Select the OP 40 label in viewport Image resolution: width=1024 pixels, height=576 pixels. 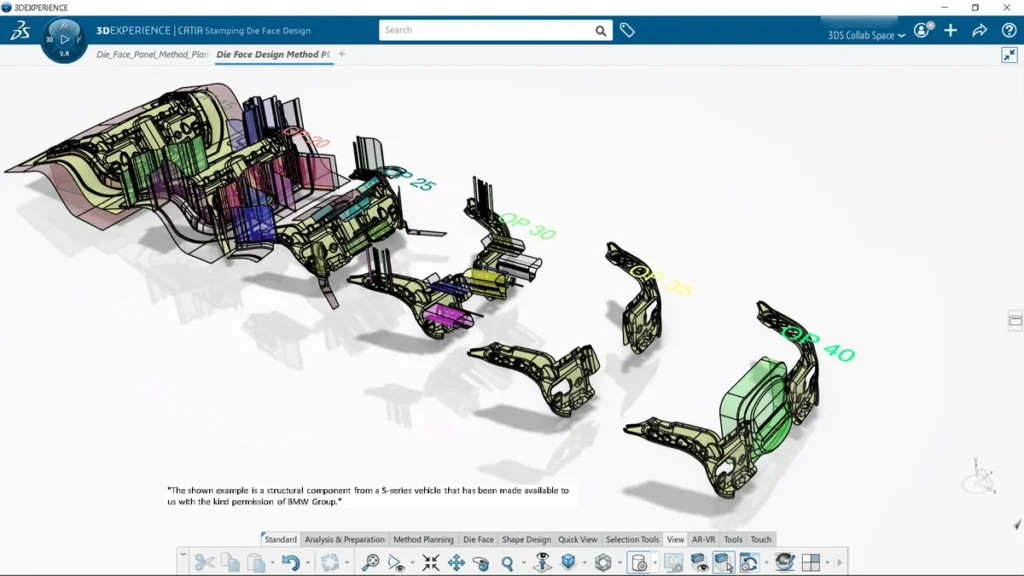pos(818,344)
